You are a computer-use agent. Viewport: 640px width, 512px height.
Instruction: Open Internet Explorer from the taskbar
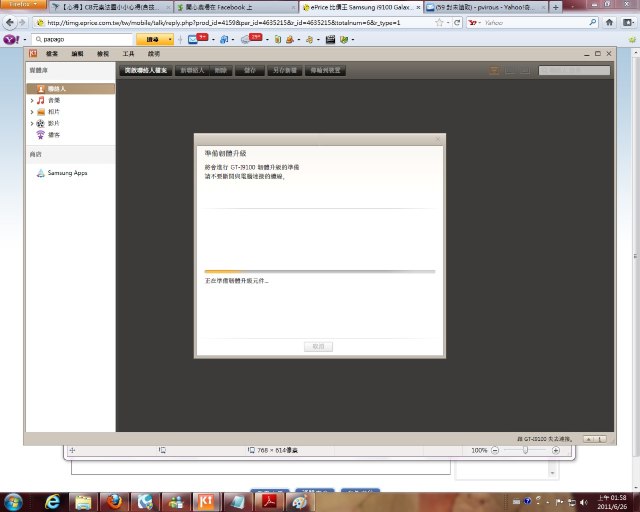click(52, 502)
